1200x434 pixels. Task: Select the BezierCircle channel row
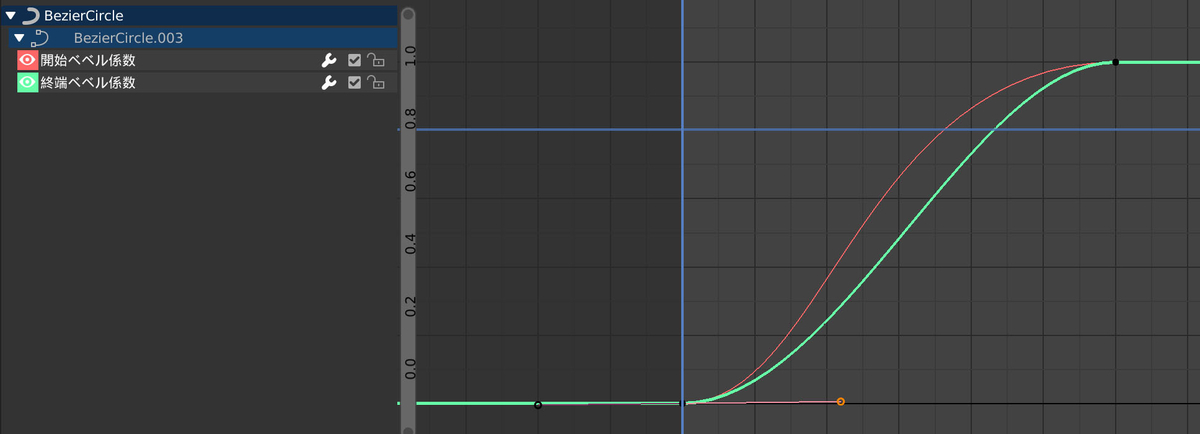(x=199, y=16)
